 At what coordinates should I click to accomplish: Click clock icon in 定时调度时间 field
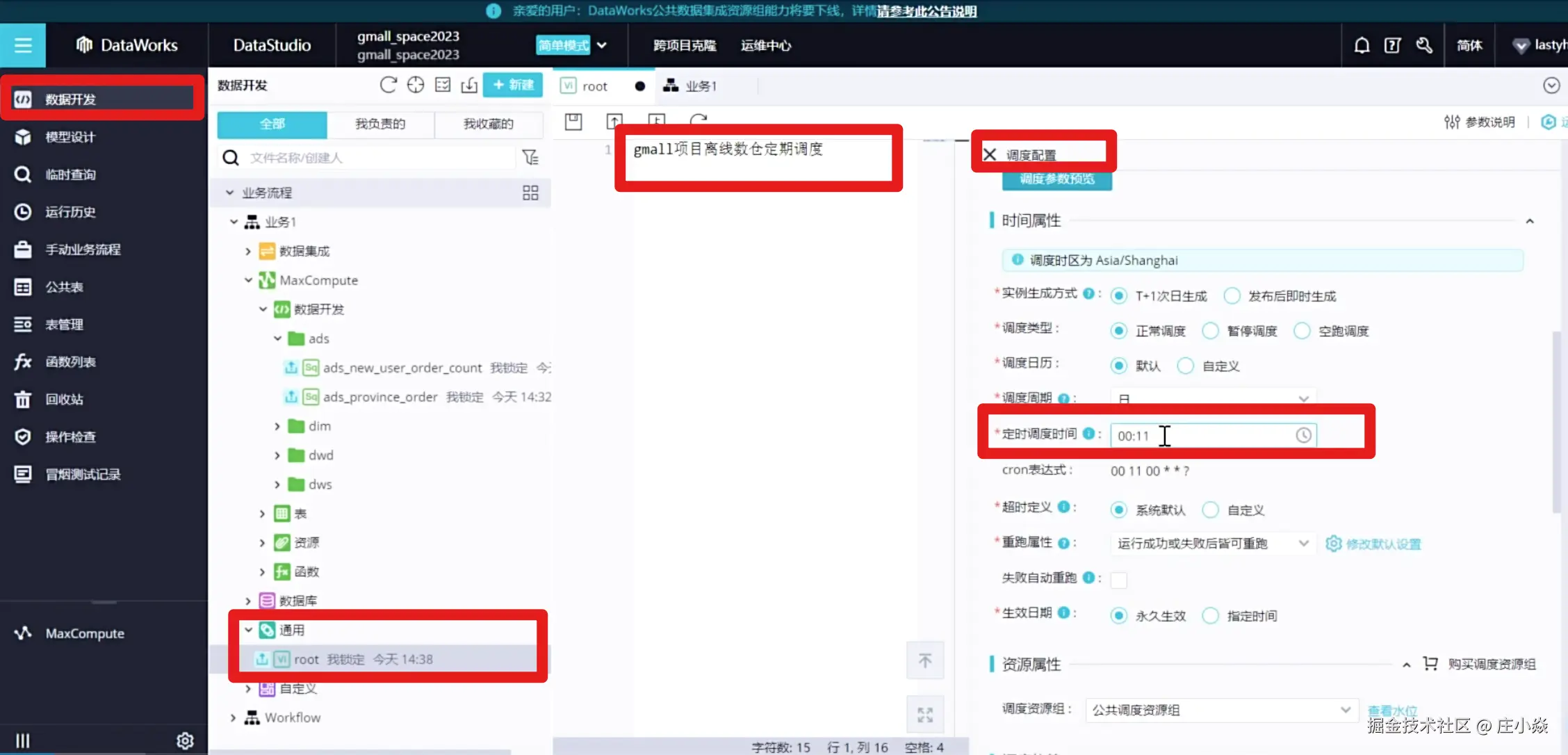coord(1303,435)
